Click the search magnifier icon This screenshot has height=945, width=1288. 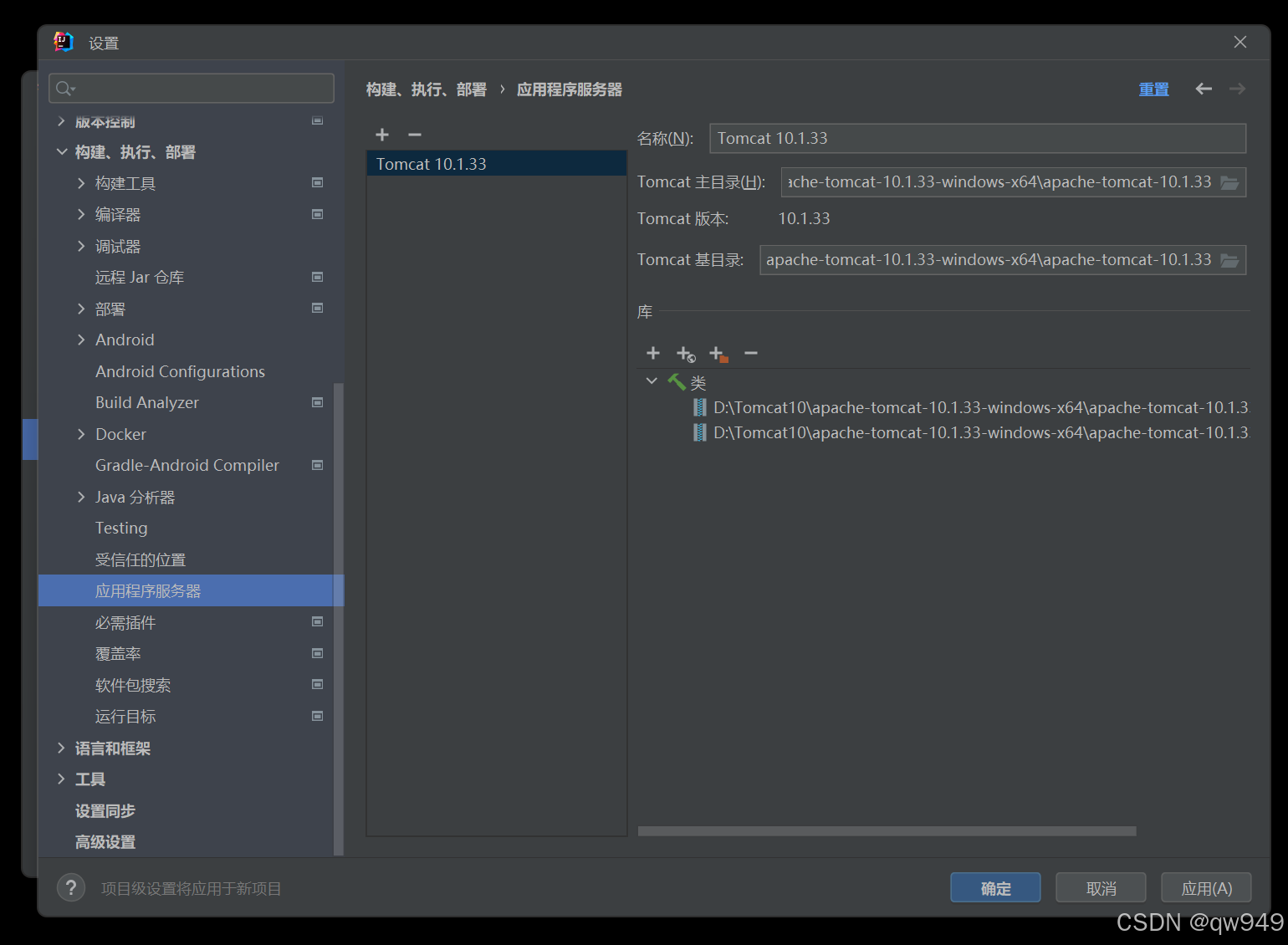65,89
